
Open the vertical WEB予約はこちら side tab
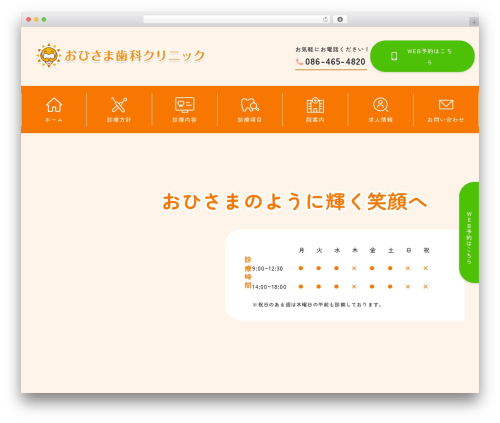469,232
